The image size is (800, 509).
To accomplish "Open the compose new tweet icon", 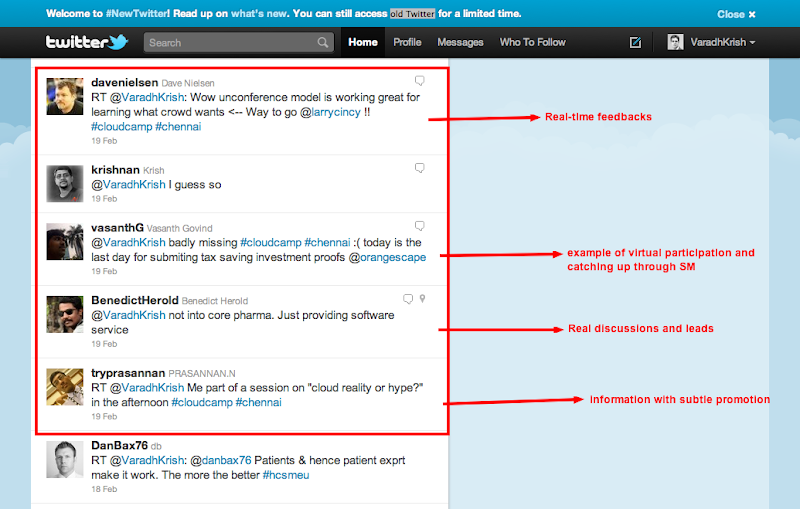I will (x=635, y=42).
